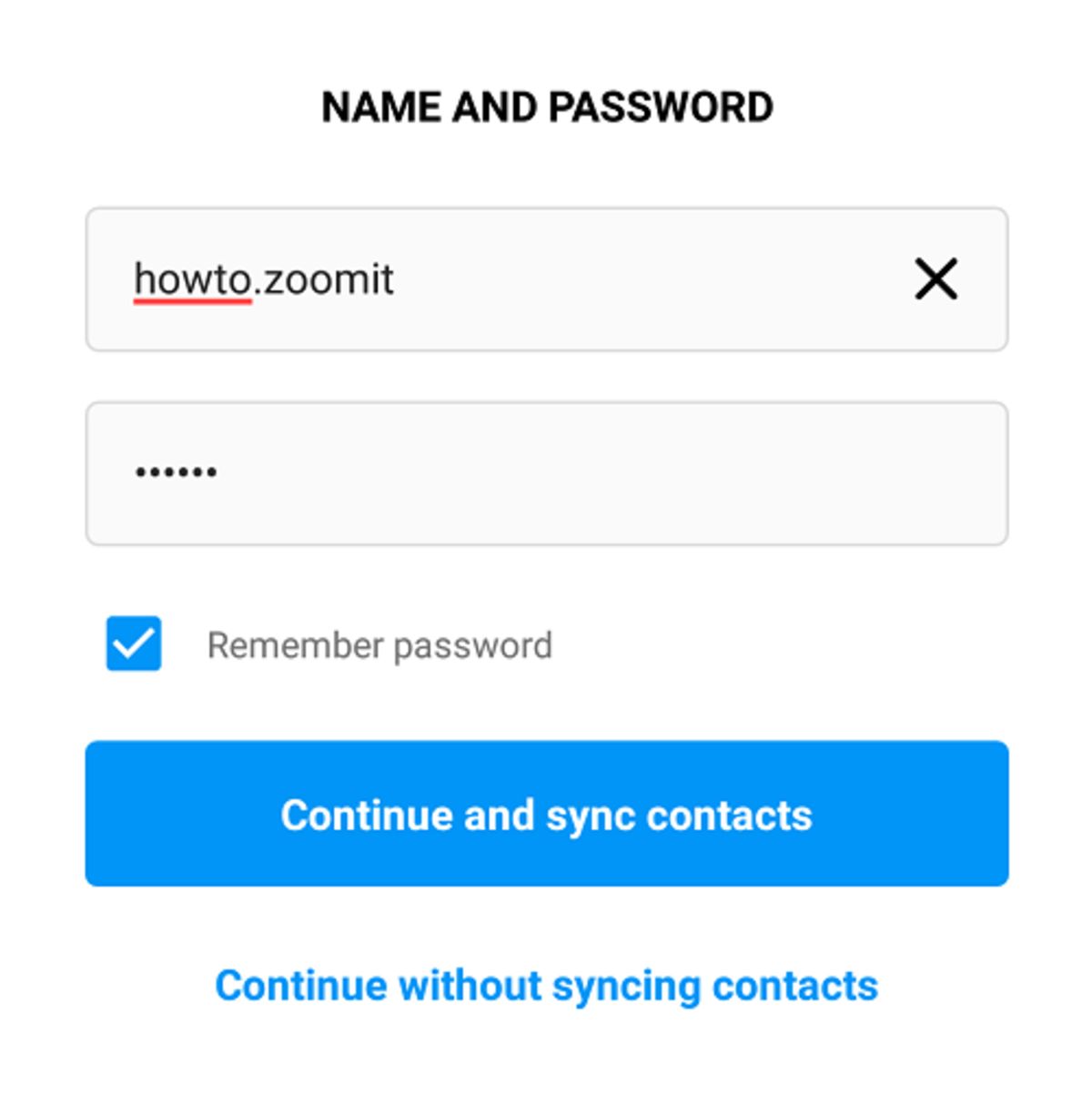Screen dimensions: 1092x1094
Task: Uncheck the blue Remember password box
Action: [x=134, y=643]
